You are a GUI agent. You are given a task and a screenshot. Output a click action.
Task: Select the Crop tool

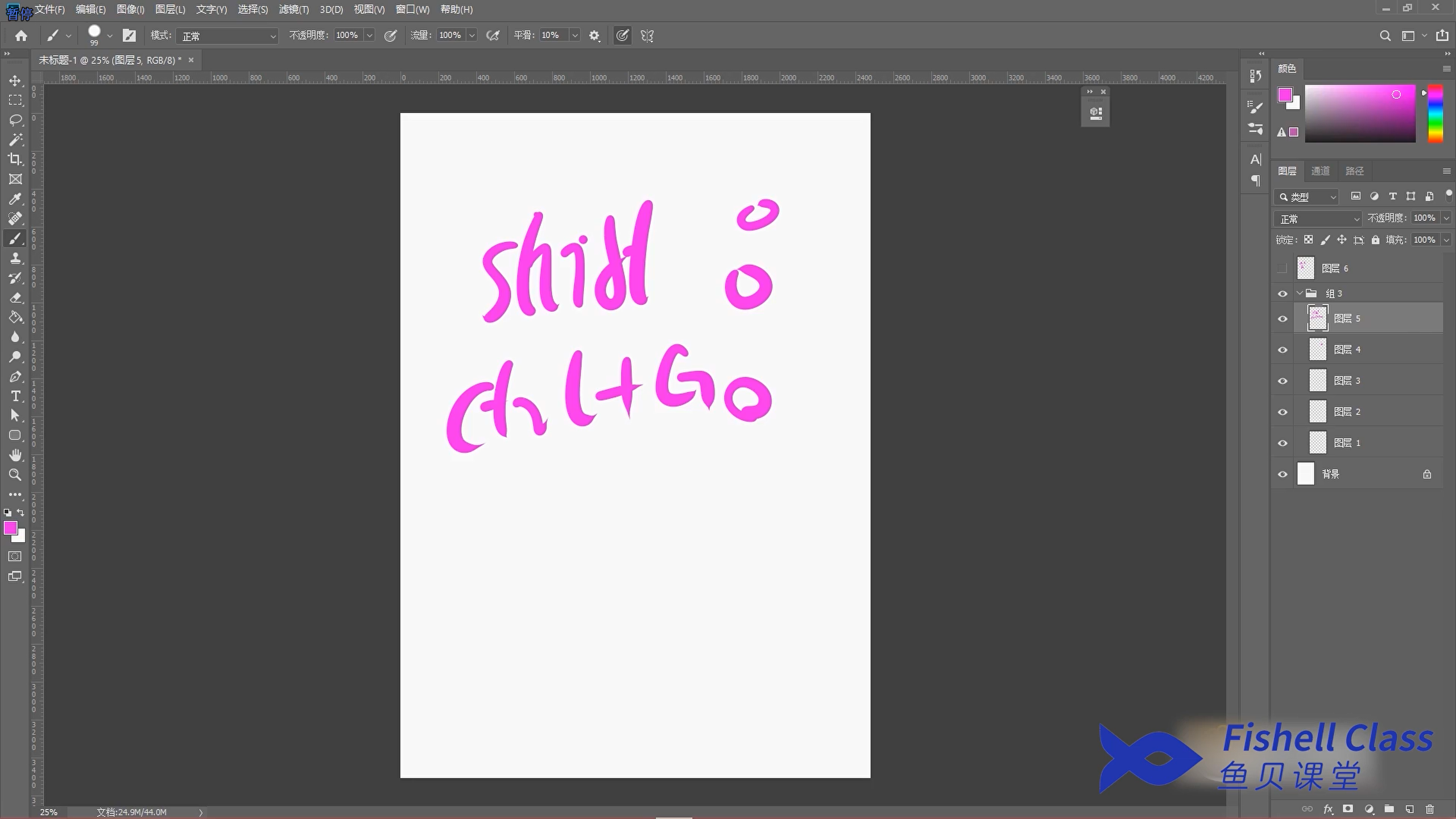tap(15, 159)
